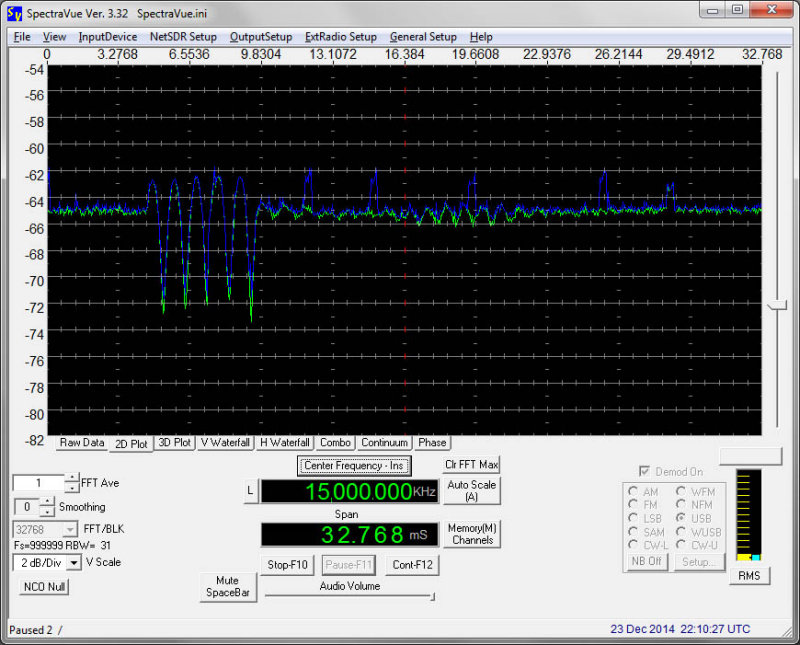Click the RMS button

[749, 576]
